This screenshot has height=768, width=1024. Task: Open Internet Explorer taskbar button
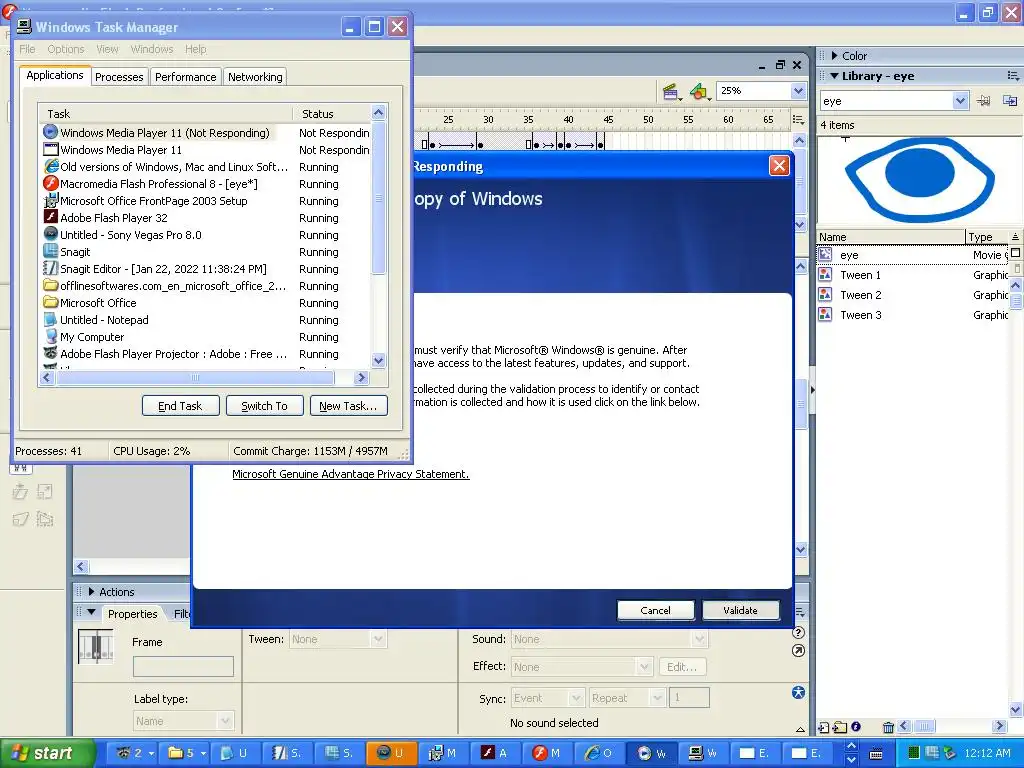click(602, 753)
